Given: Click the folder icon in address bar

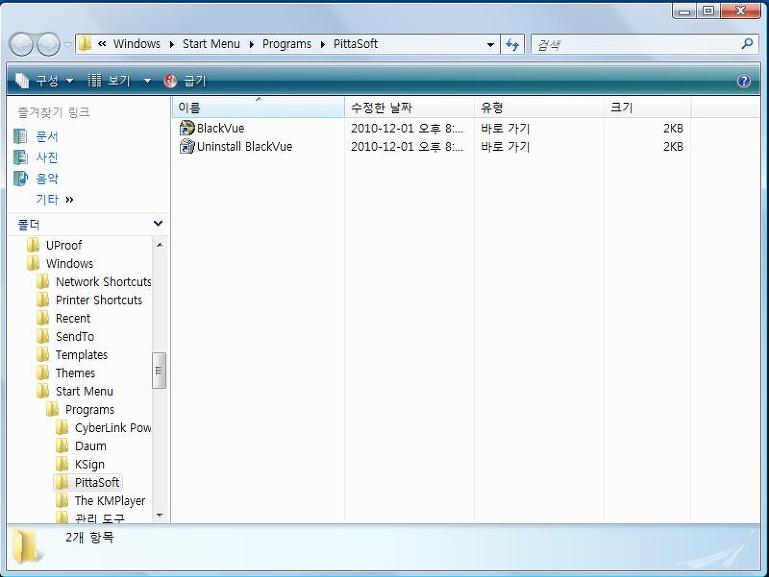Looking at the screenshot, I should 85,44.
